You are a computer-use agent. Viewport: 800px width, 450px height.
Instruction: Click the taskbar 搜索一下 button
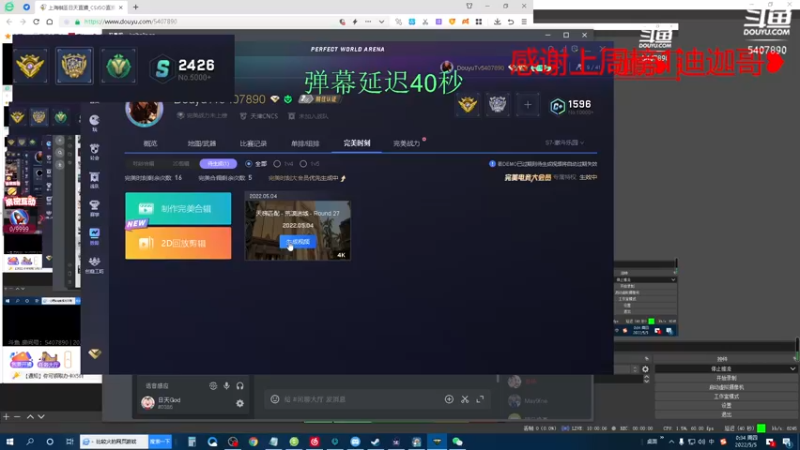160,441
